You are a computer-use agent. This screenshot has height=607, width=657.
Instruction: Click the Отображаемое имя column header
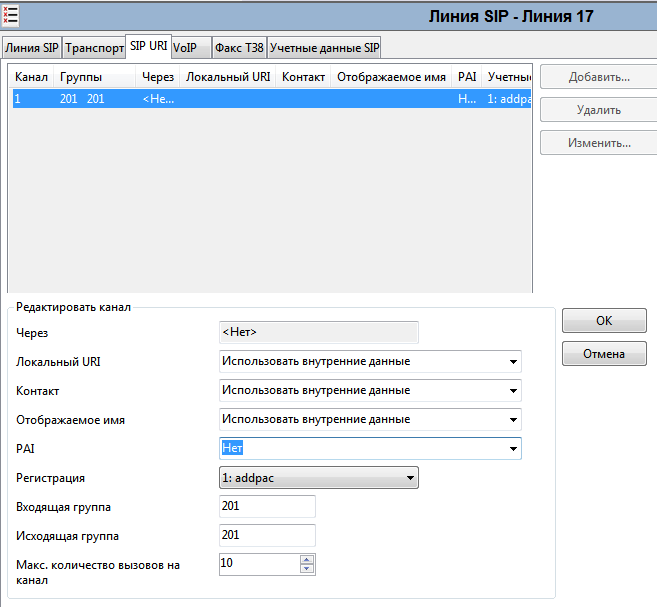[391, 77]
